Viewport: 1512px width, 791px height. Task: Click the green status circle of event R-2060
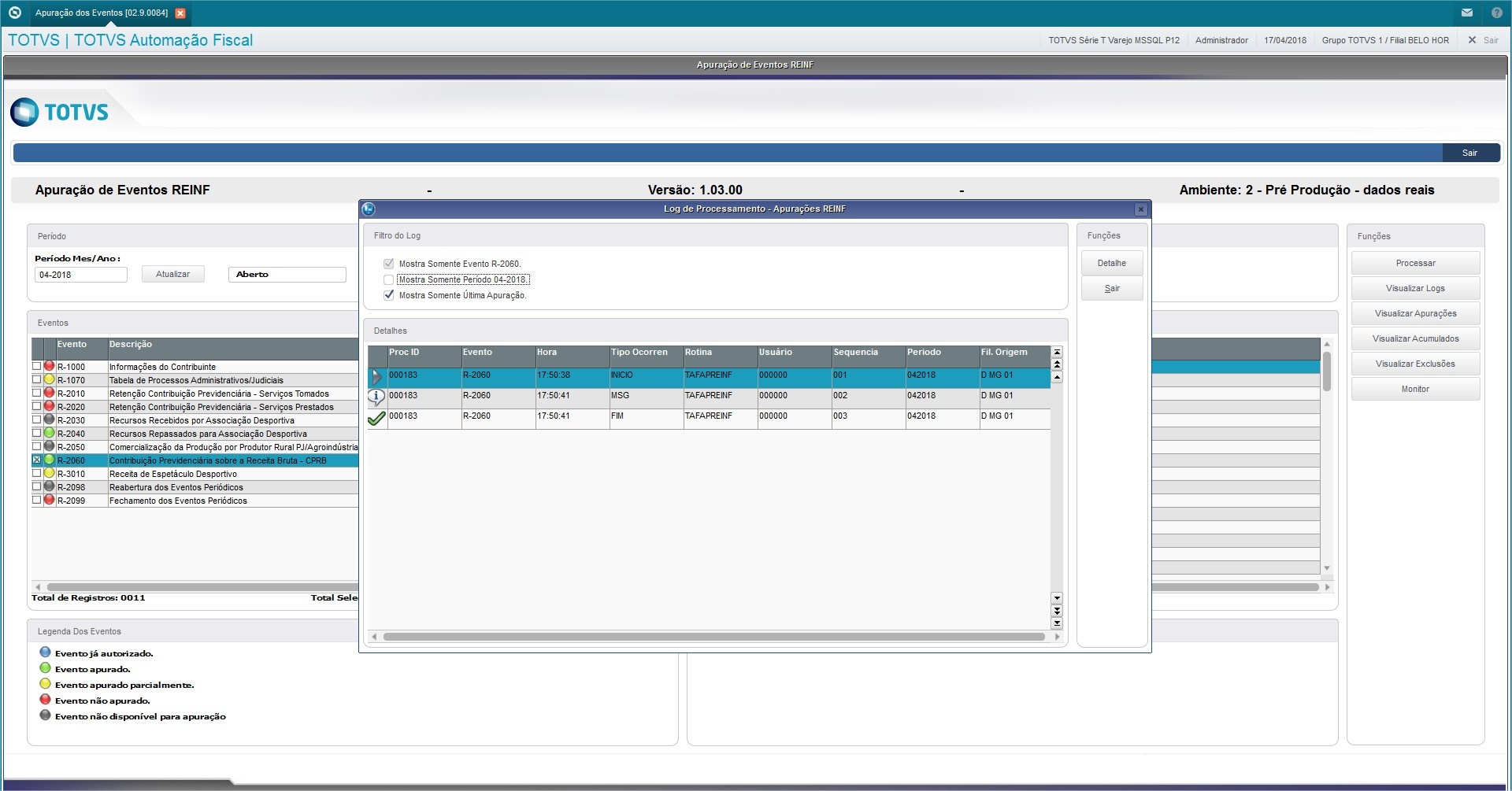coord(49,460)
